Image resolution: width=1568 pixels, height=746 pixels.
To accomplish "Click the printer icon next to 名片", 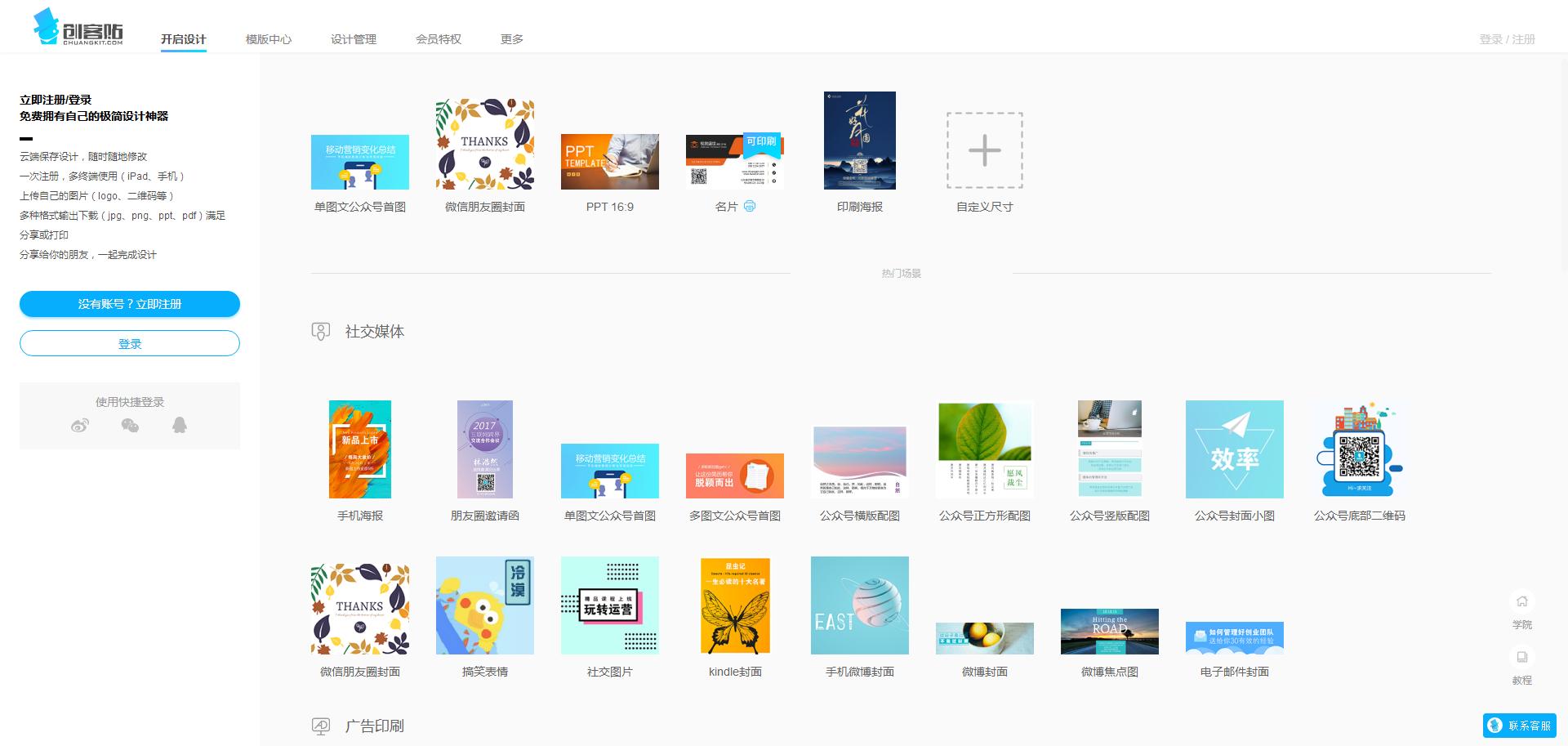I will (751, 207).
